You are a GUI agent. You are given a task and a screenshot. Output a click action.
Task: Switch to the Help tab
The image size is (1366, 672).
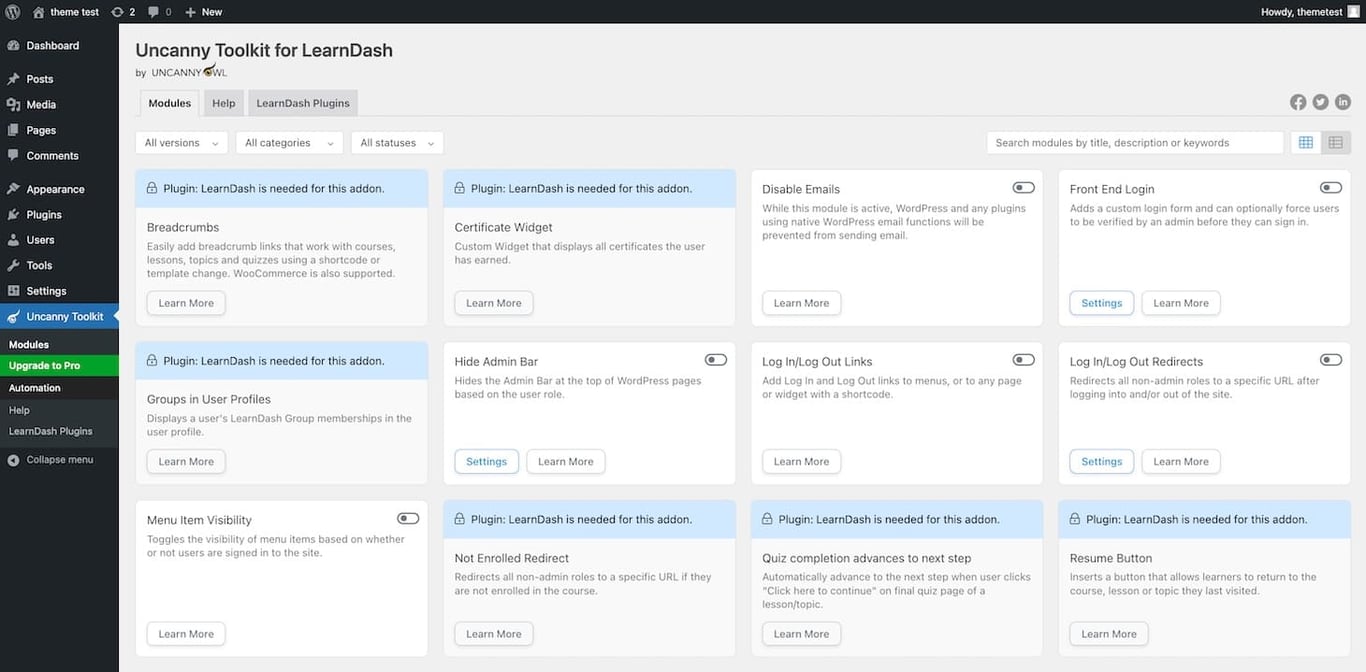coord(224,103)
